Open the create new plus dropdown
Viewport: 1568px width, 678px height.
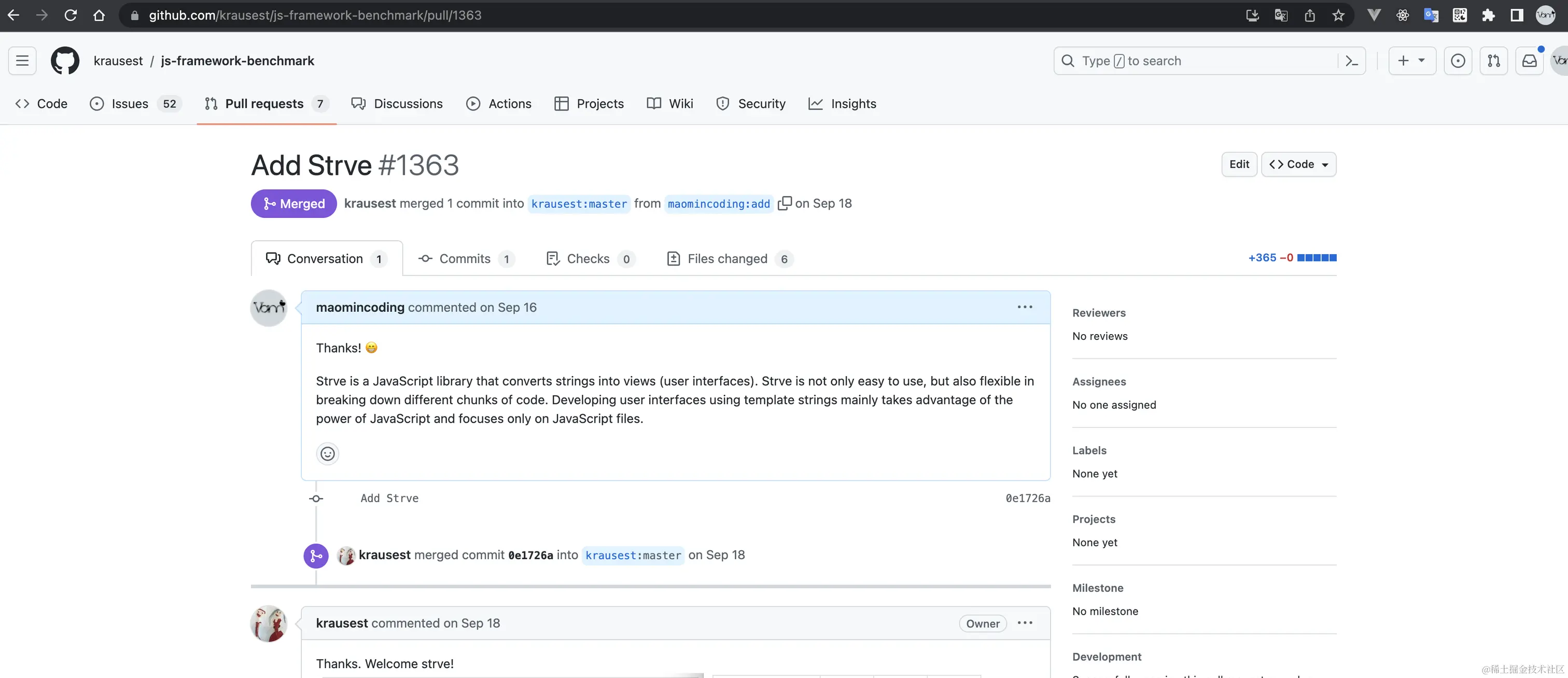pyautogui.click(x=1411, y=61)
